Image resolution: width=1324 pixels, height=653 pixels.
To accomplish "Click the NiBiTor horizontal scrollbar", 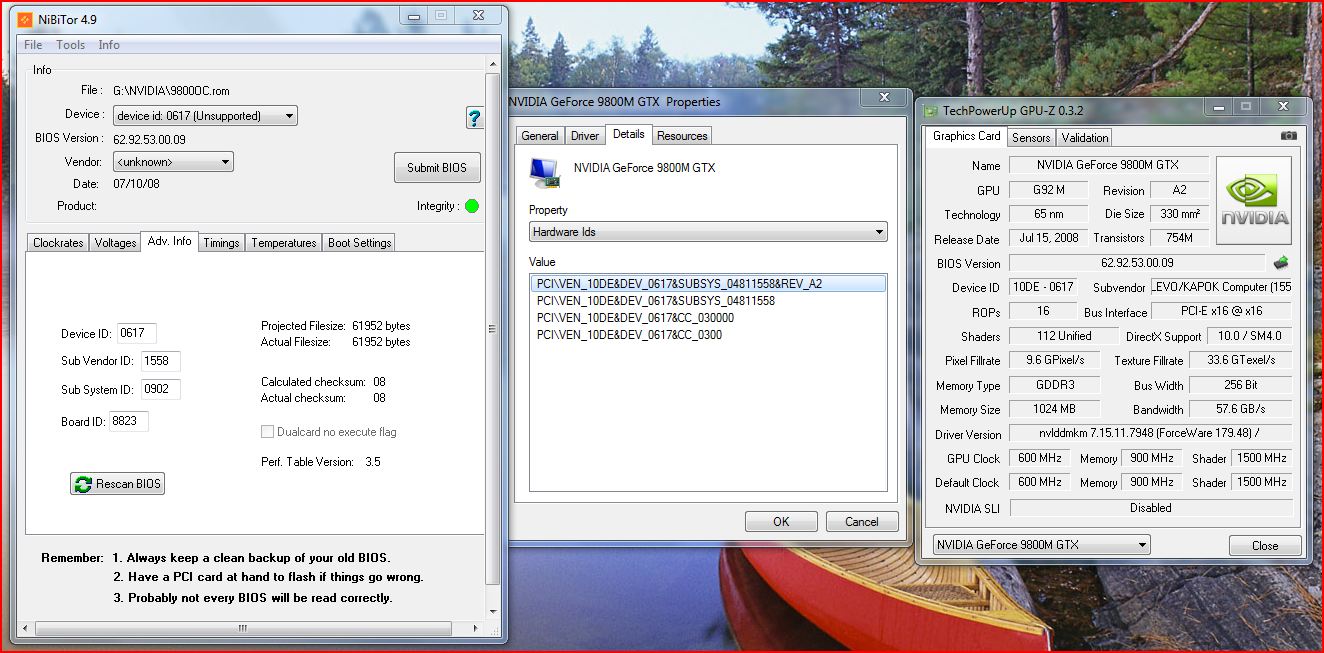I will pos(243,628).
